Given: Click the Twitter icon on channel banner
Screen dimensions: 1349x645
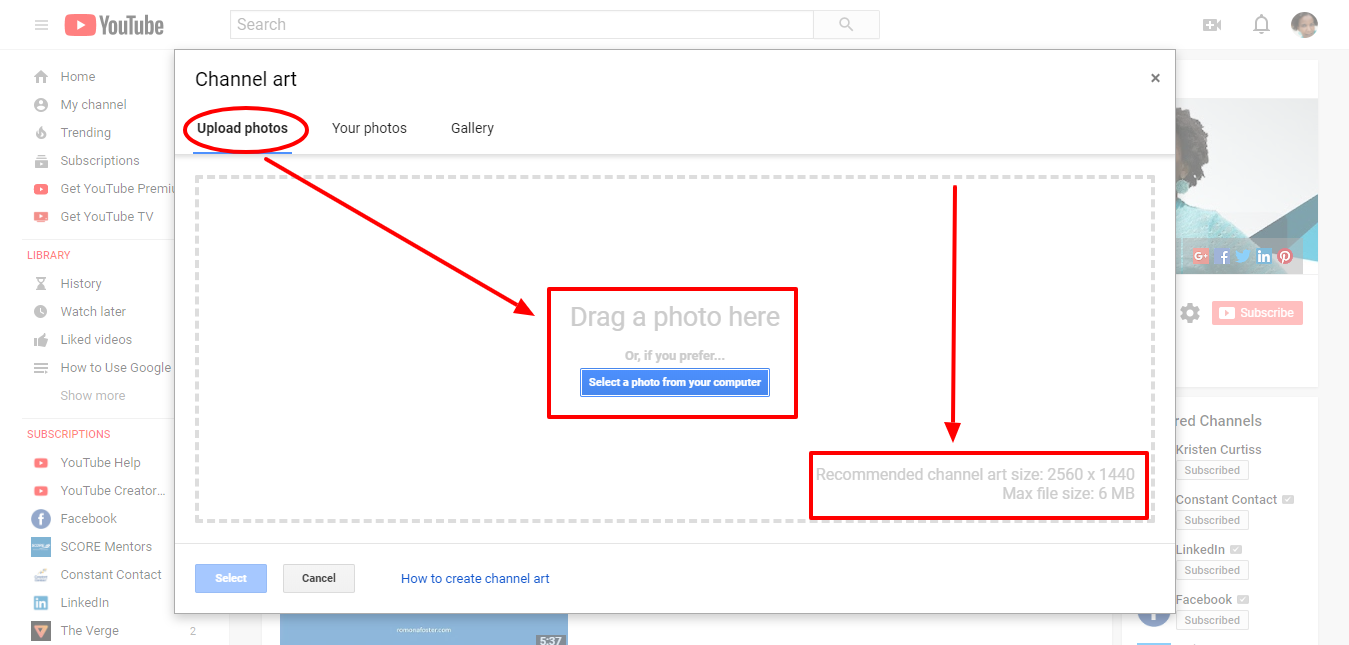Looking at the screenshot, I should click(x=1243, y=256).
